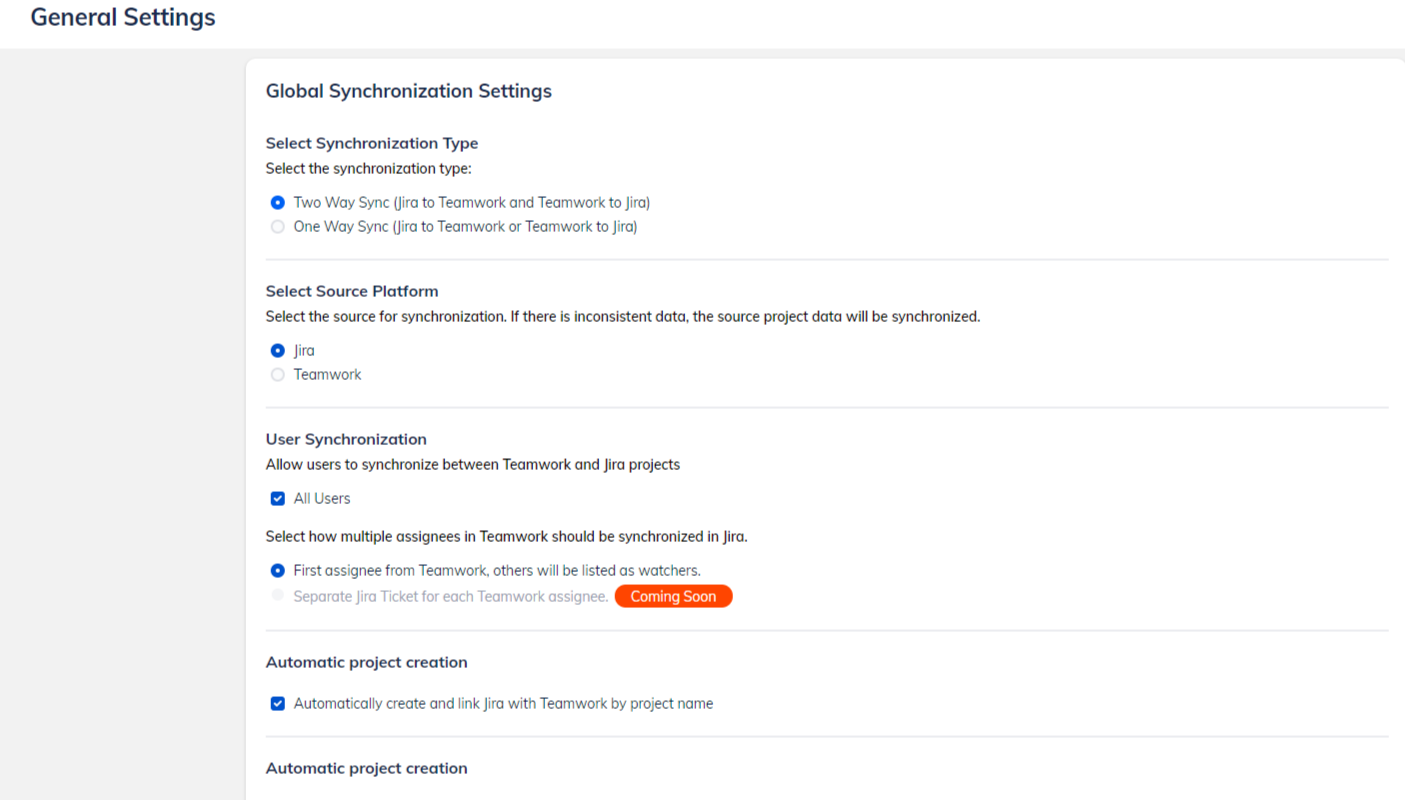Screen dimensions: 1405x800
Task: Click the "Select Synchronization Type" section heading
Action: pyautogui.click(x=371, y=143)
